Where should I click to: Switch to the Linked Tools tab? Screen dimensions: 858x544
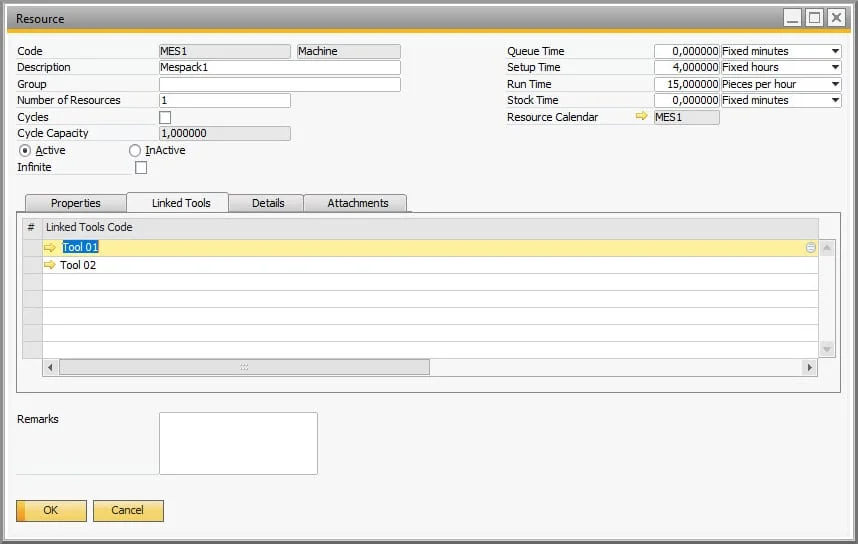(178, 202)
